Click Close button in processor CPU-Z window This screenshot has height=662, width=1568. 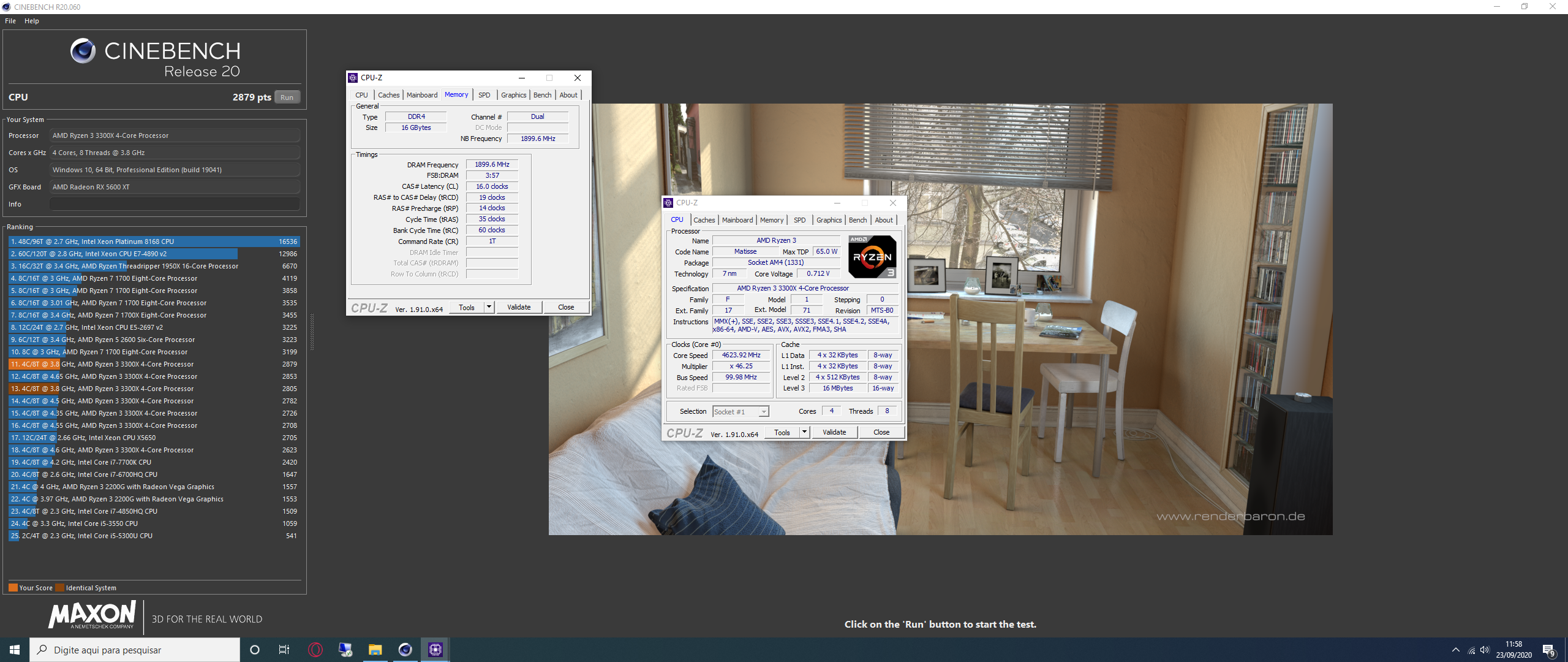tap(881, 432)
